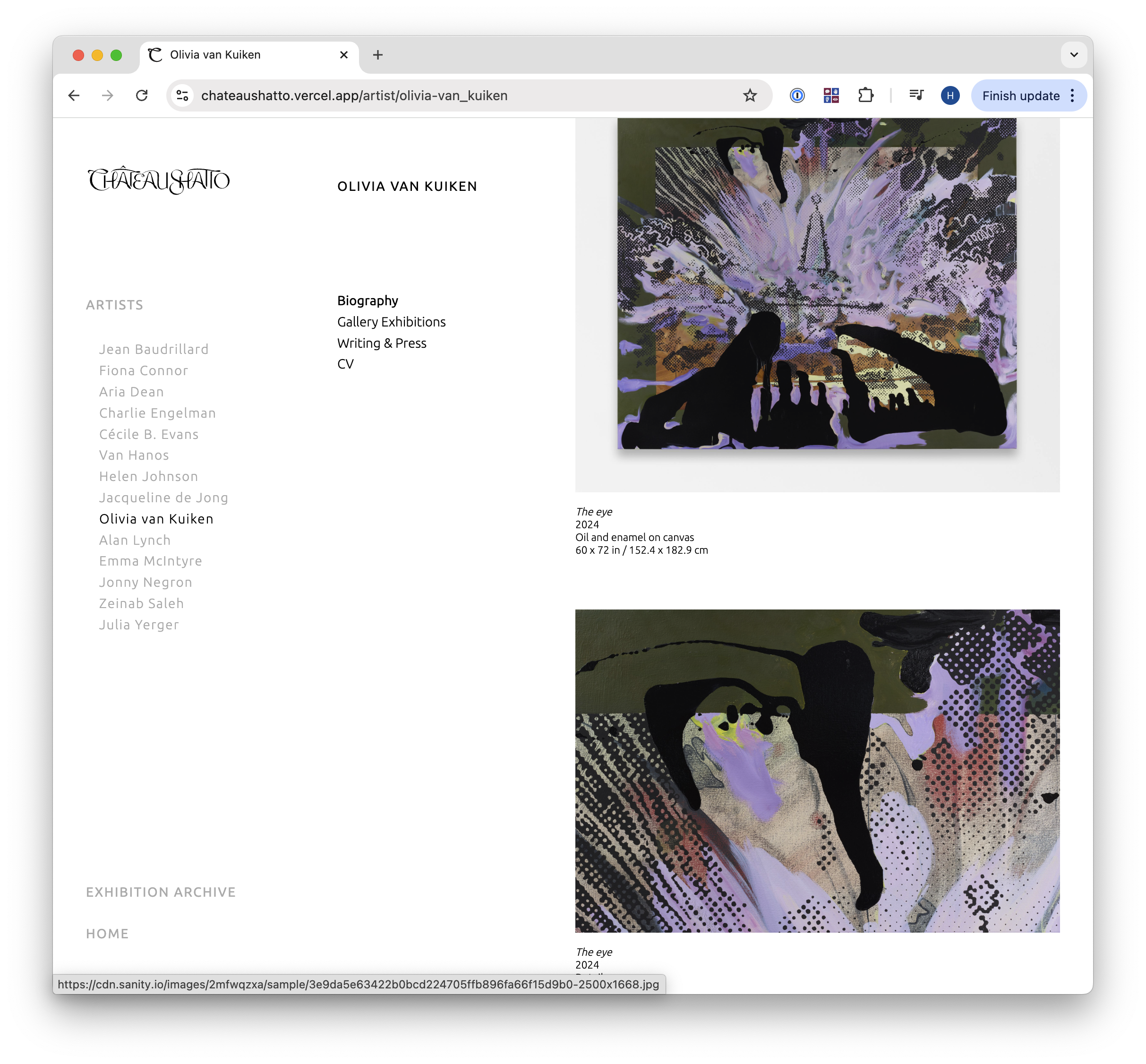Image resolution: width=1146 pixels, height=1064 pixels.
Task: Open the media controls icon
Action: 916,95
